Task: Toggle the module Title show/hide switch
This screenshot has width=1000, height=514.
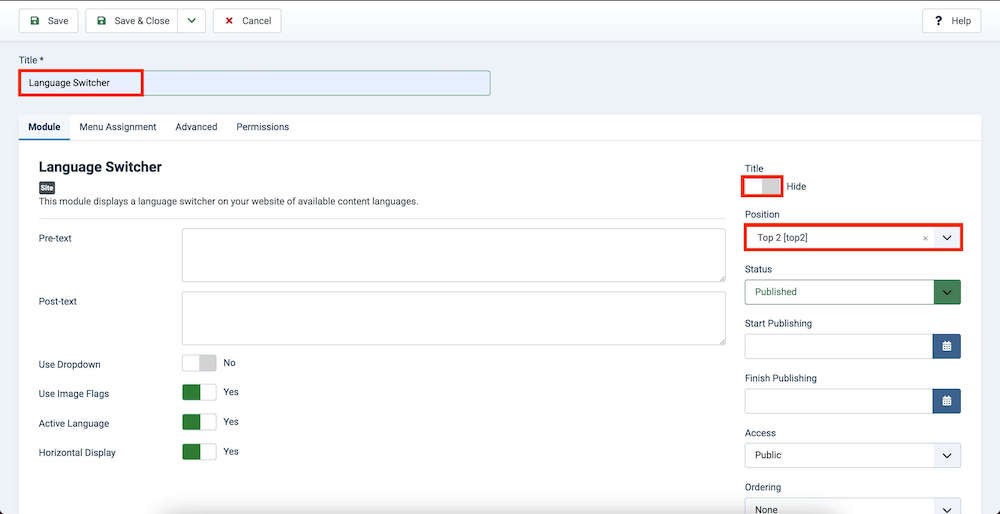Action: click(762, 186)
